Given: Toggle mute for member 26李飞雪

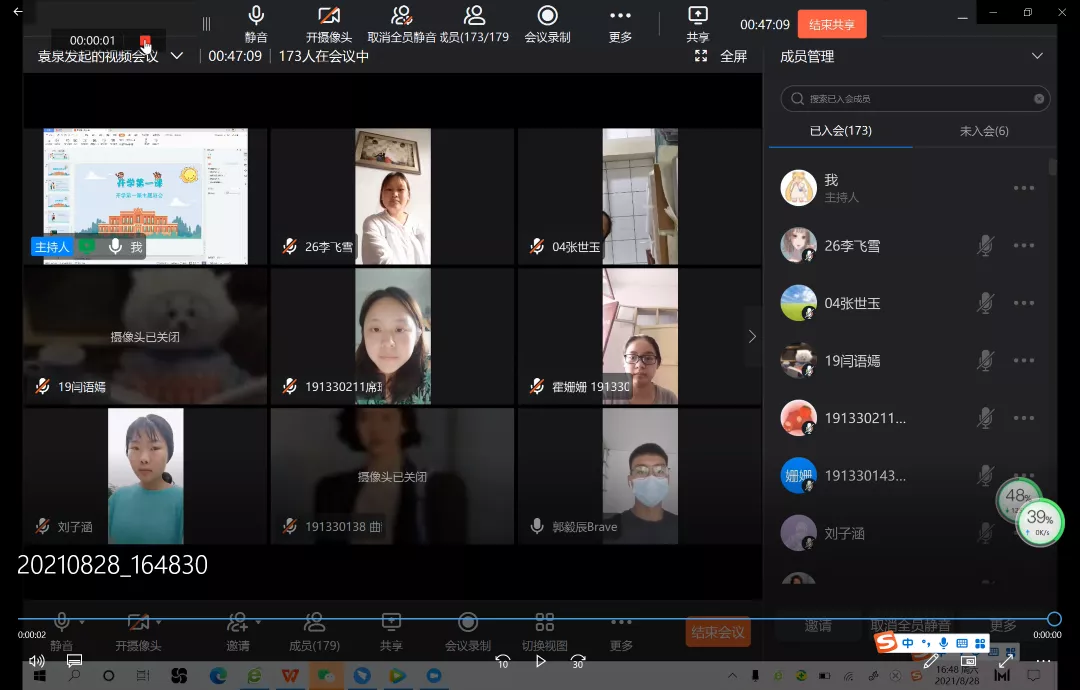Looking at the screenshot, I should click(x=985, y=246).
